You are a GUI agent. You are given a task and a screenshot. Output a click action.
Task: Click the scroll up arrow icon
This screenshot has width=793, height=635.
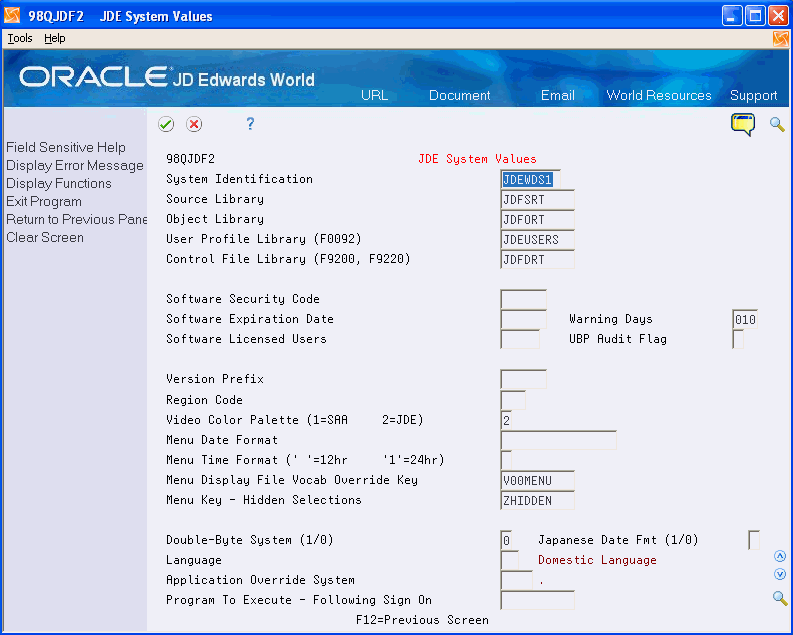pyautogui.click(x=780, y=556)
